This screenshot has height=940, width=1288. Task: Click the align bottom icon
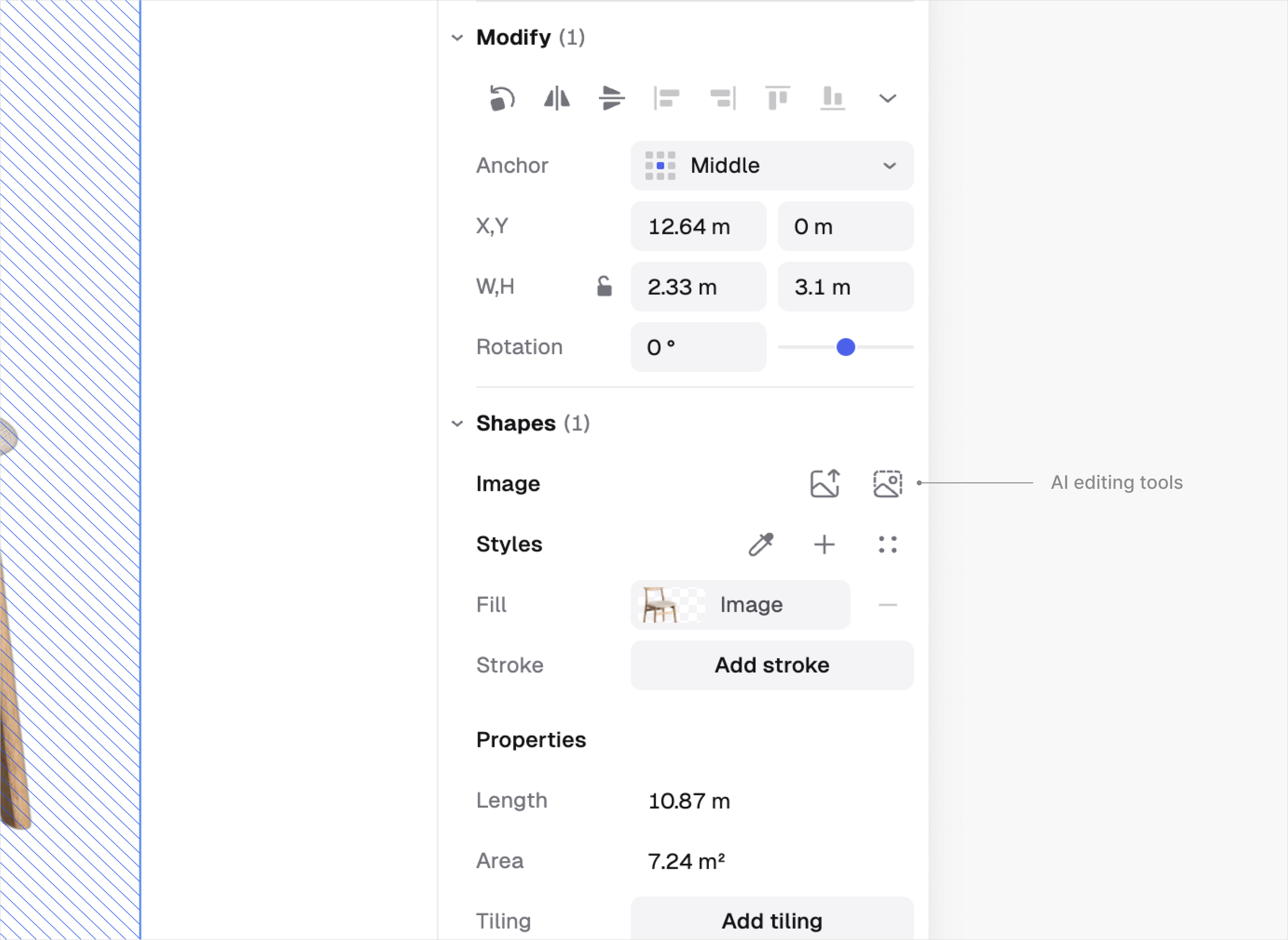(833, 99)
